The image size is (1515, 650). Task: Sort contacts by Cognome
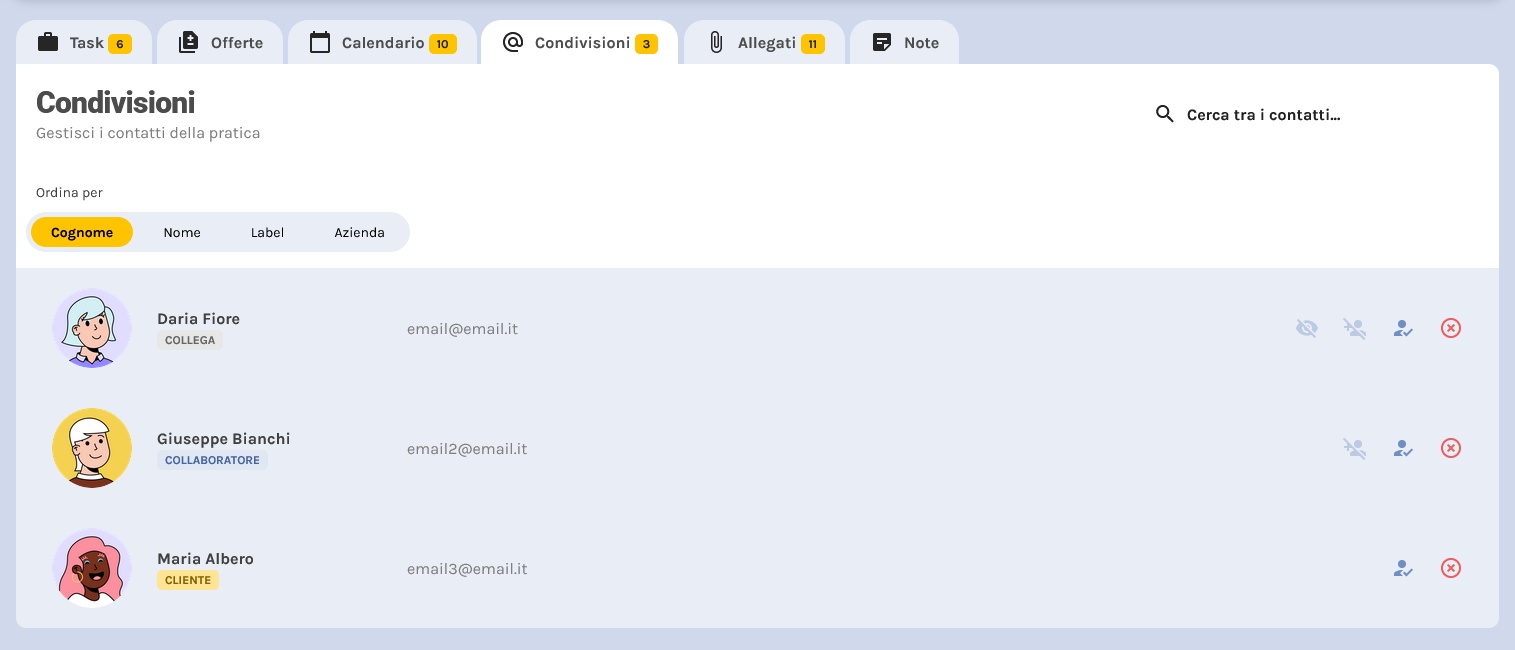tap(82, 232)
